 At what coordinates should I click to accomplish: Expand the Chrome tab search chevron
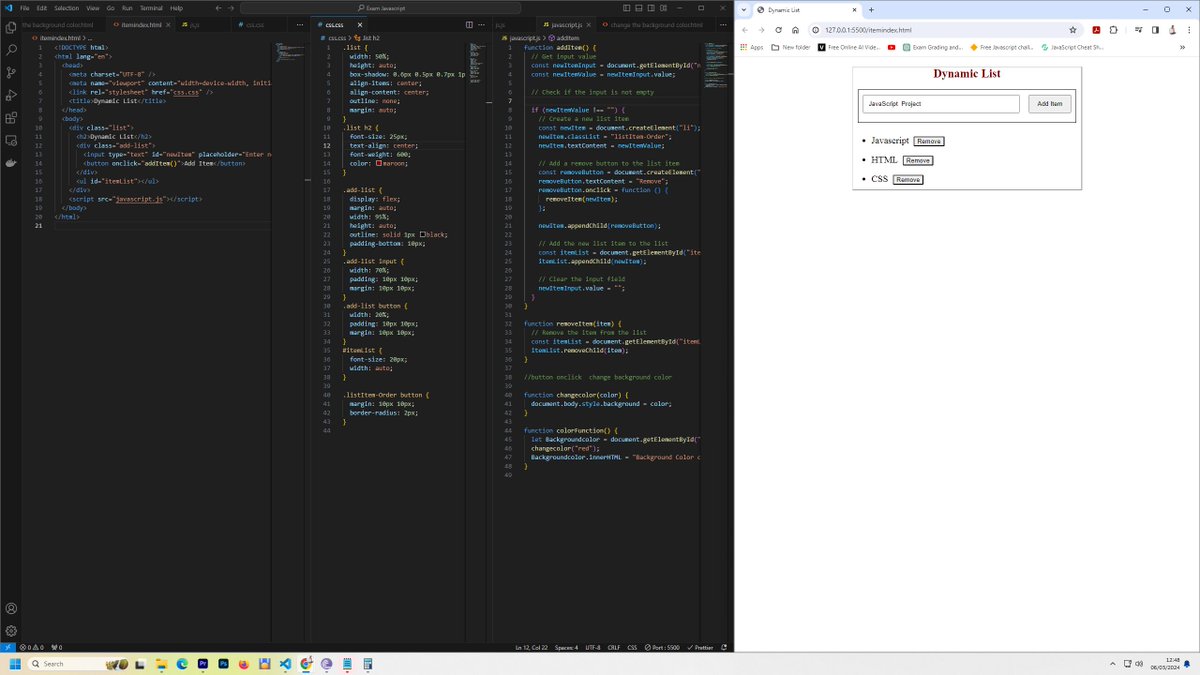pos(745,9)
